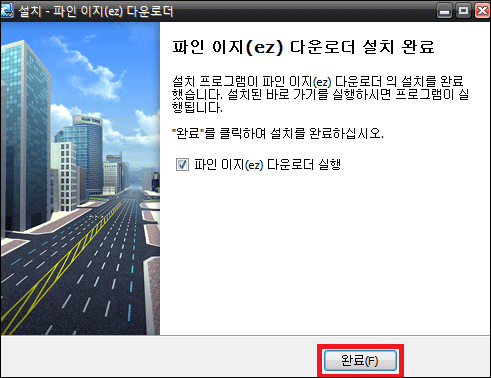Click the gray footer bar left of 완료(F)
Image resolution: width=491 pixels, height=378 pixels.
click(158, 357)
